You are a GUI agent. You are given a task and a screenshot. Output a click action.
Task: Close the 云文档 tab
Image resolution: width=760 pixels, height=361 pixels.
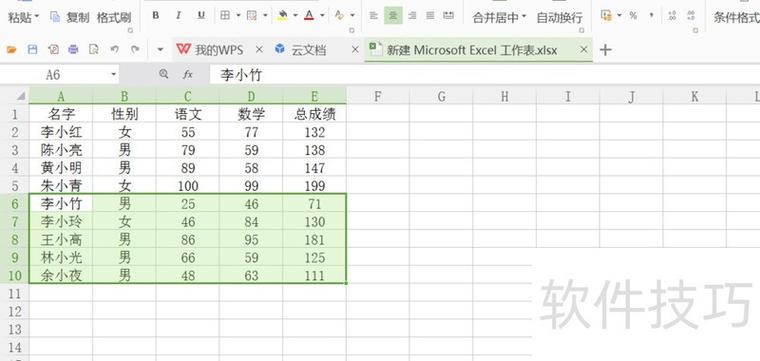click(355, 49)
